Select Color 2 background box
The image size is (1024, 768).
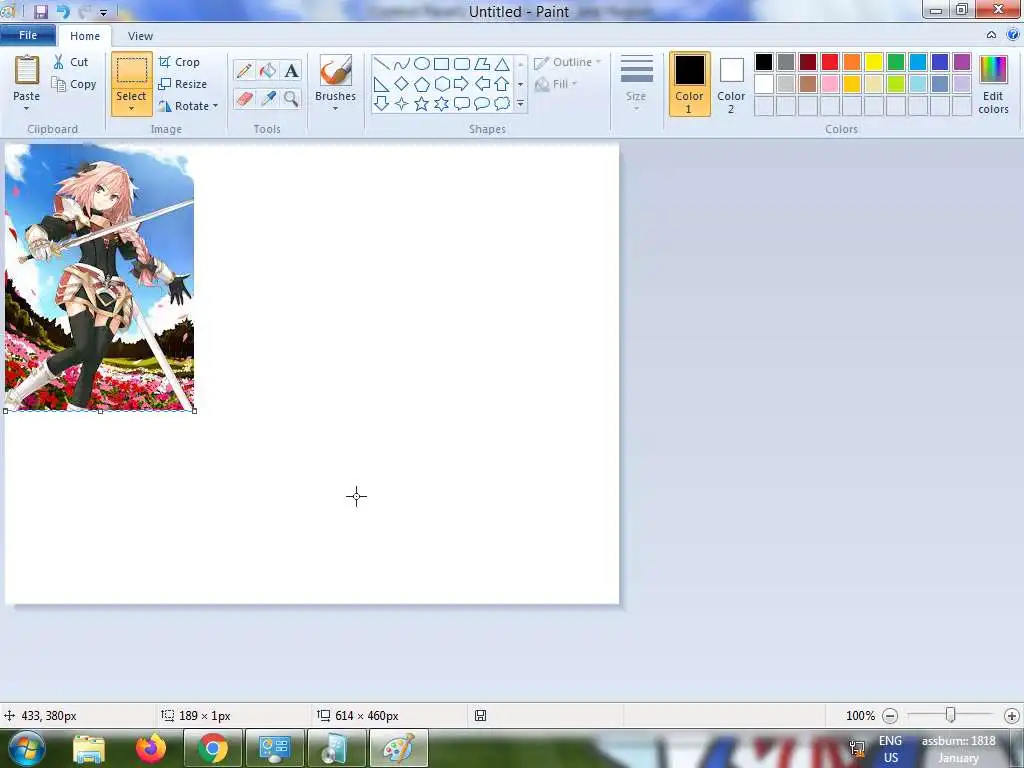click(731, 84)
